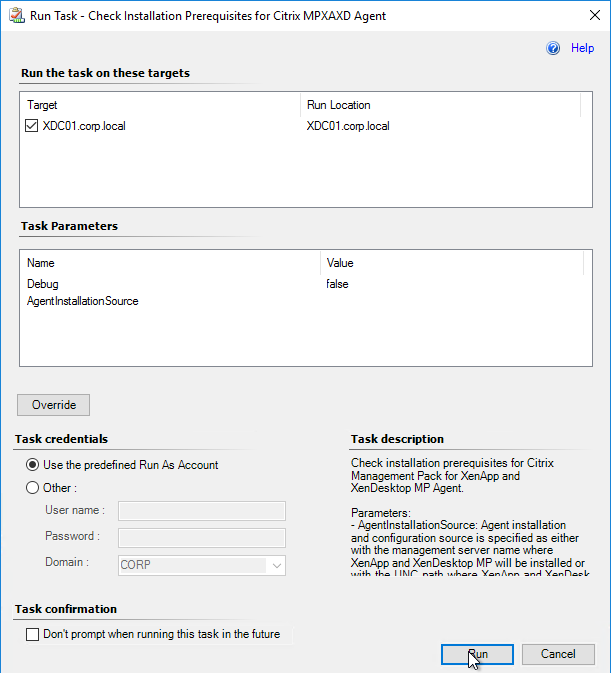Click the Task description text box
The image size is (611, 673).
click(x=471, y=515)
